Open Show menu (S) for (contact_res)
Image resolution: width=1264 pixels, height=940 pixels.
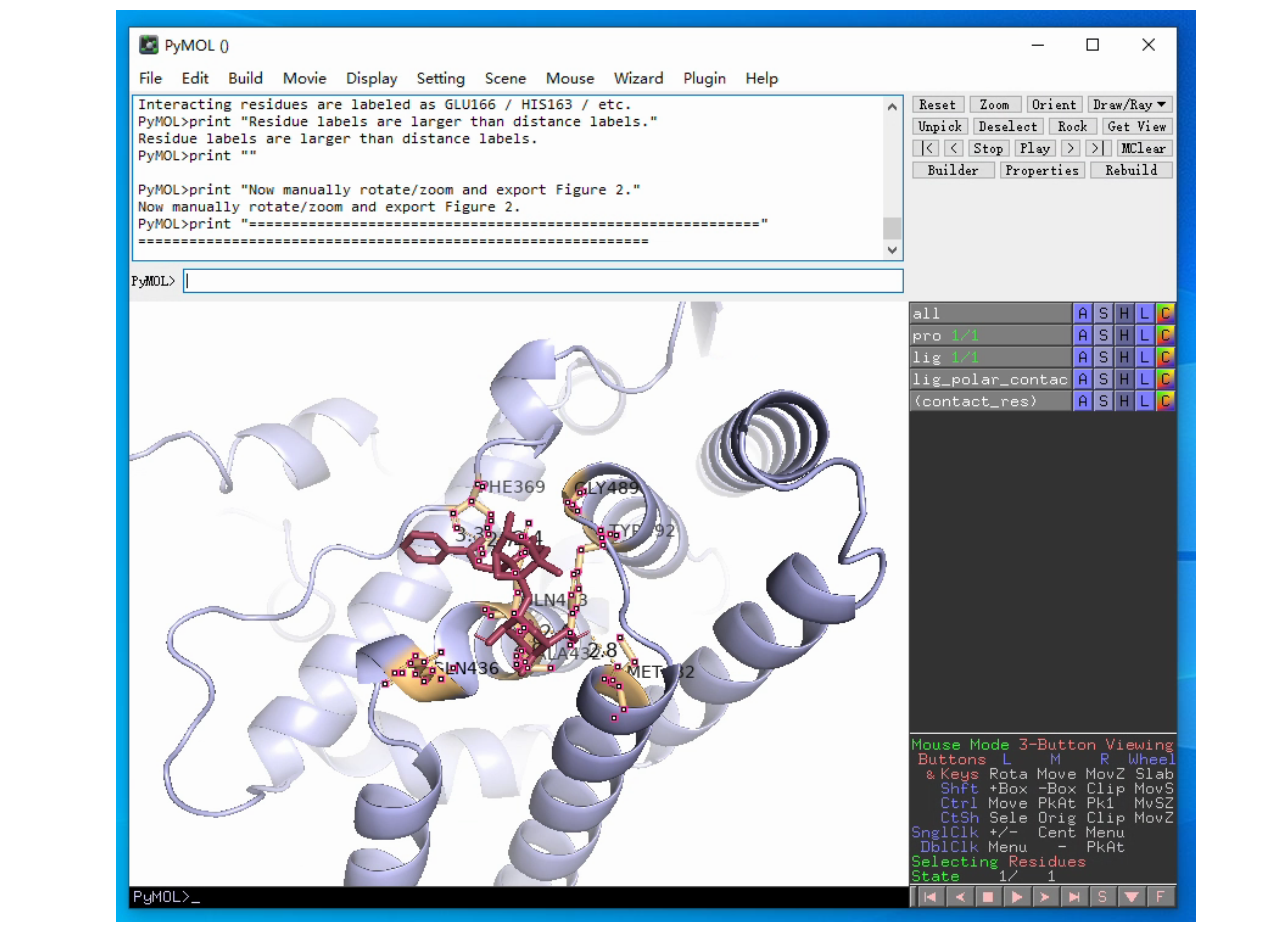click(x=1103, y=401)
